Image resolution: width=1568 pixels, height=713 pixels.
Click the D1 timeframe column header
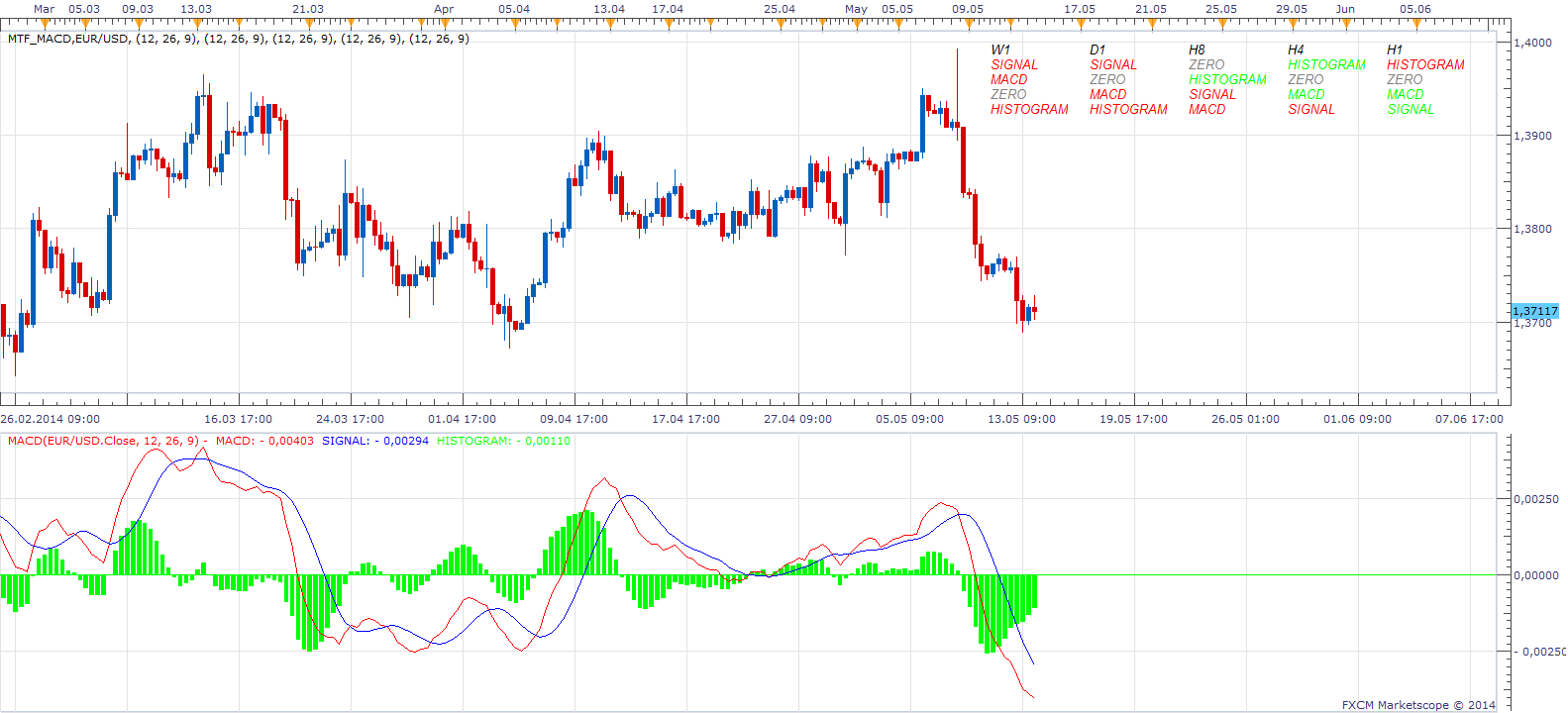pyautogui.click(x=1098, y=50)
